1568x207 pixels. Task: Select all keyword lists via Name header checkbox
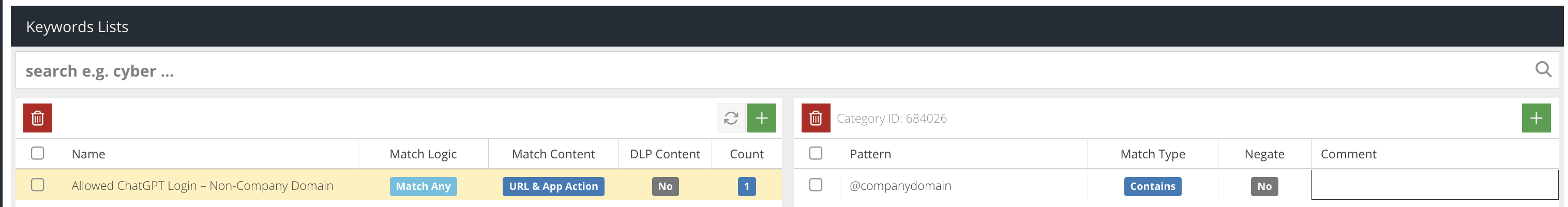(38, 153)
